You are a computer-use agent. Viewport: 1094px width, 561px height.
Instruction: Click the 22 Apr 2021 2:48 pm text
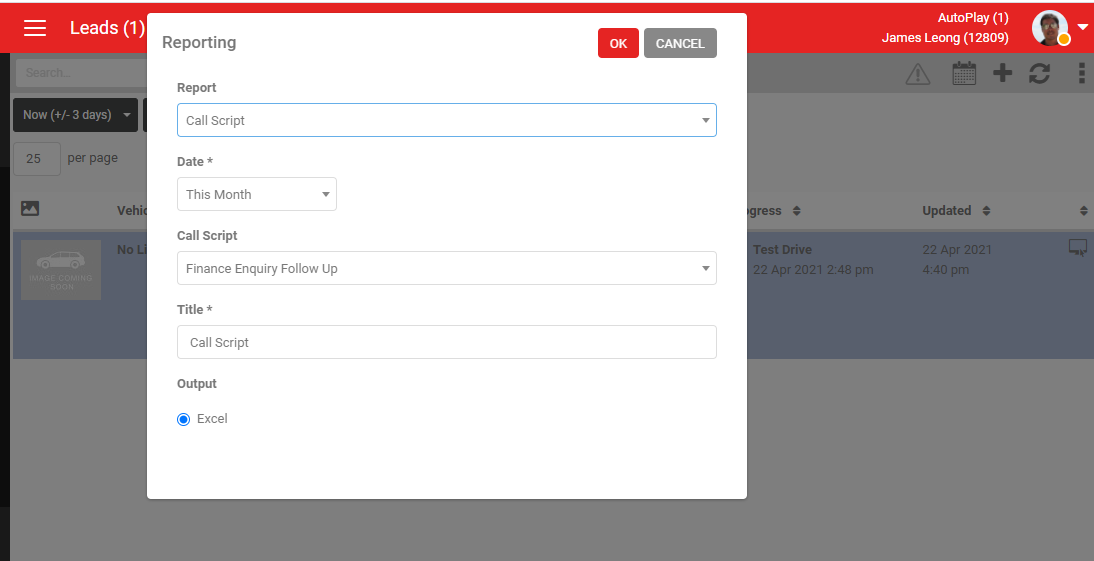click(x=813, y=269)
